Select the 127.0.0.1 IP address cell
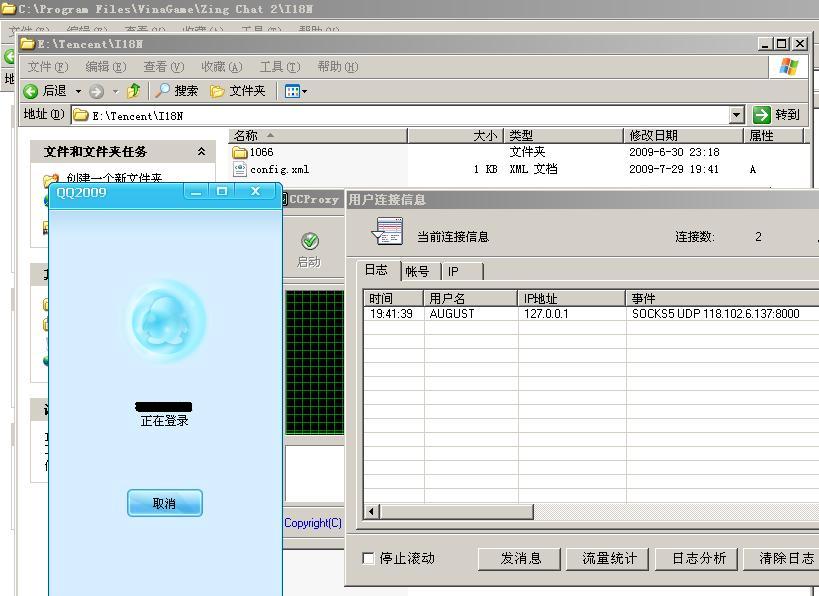Image resolution: width=819 pixels, height=596 pixels. (x=546, y=314)
